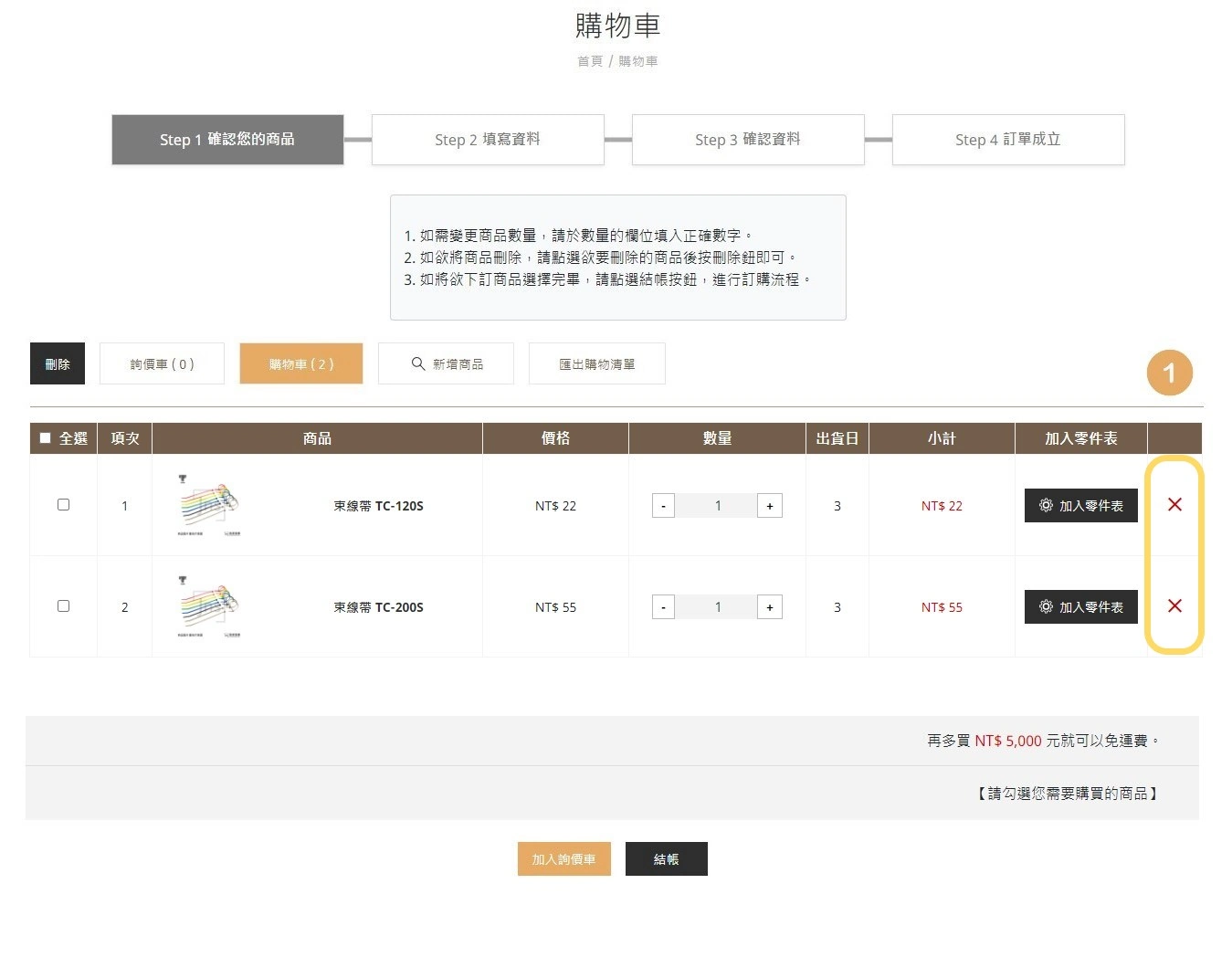Remove 束線帶 TC-120S using the red X icon
The width and height of the screenshot is (1232, 968).
point(1175,505)
